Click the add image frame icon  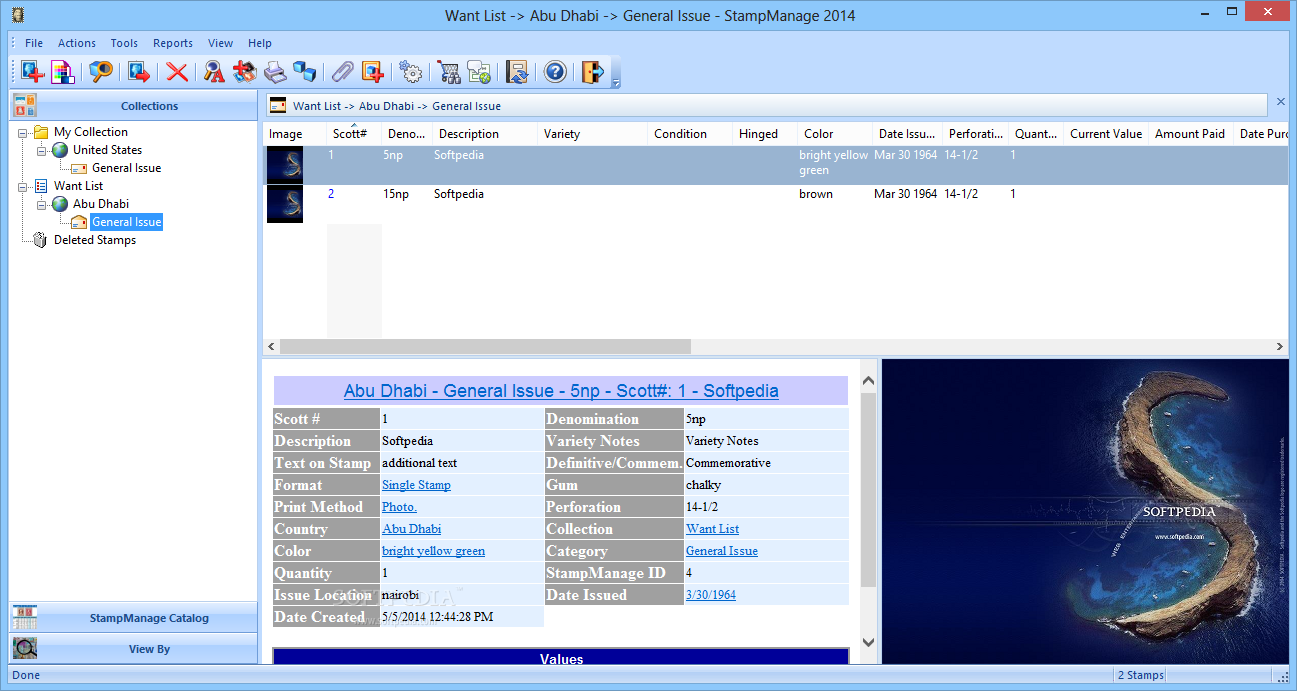click(x=373, y=72)
